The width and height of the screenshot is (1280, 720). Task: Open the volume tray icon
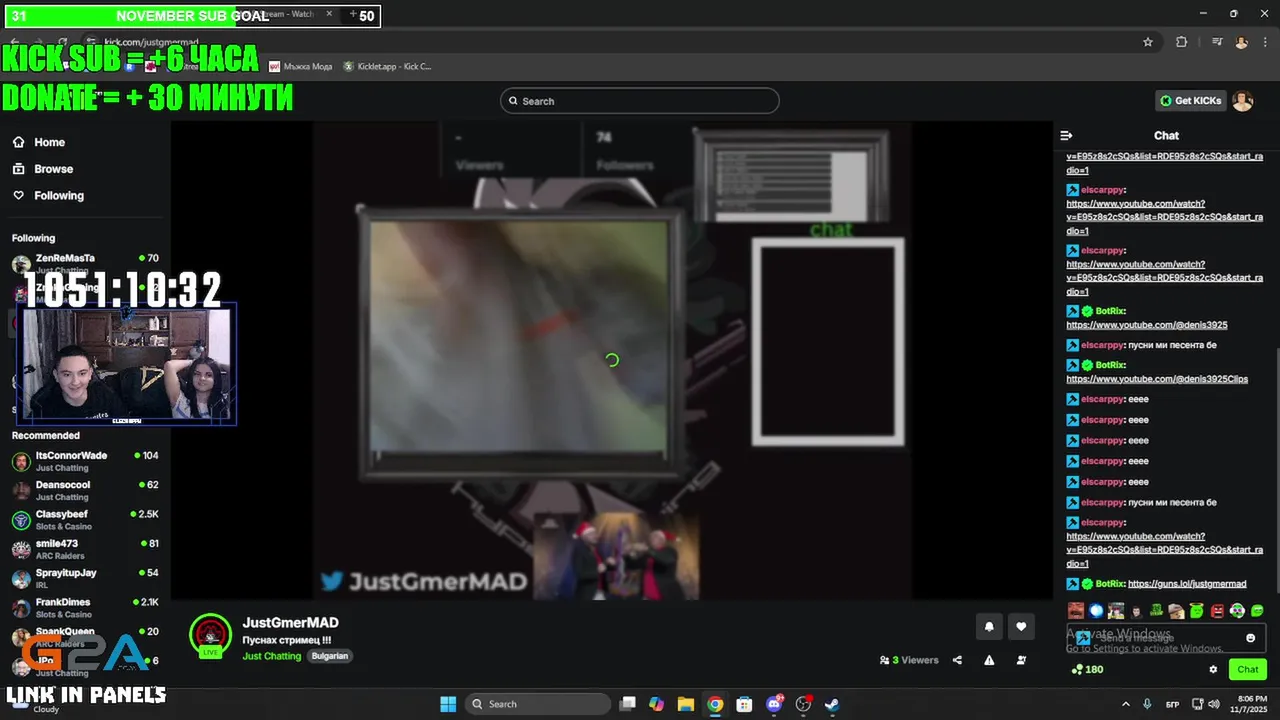click(1213, 704)
